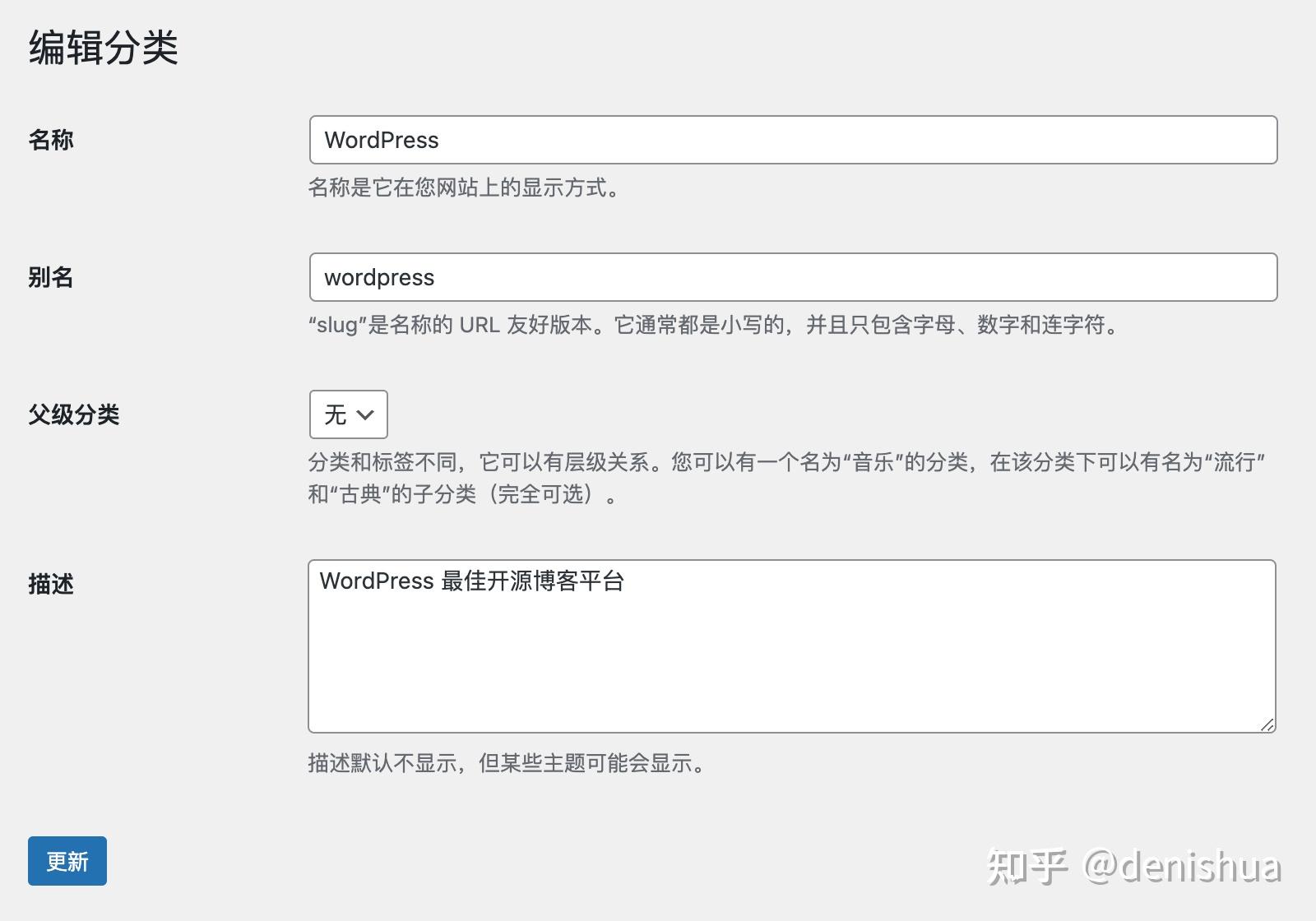
Task: Place cursor after 最佳开源博客平台 text
Action: [627, 581]
